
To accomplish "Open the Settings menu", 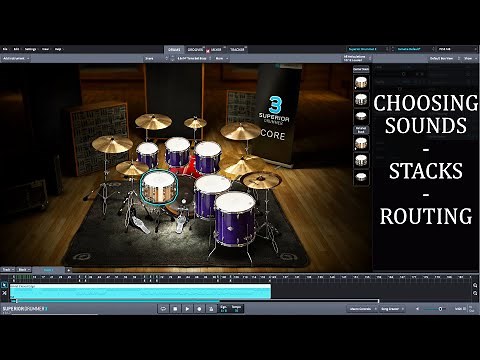I will coord(30,49).
